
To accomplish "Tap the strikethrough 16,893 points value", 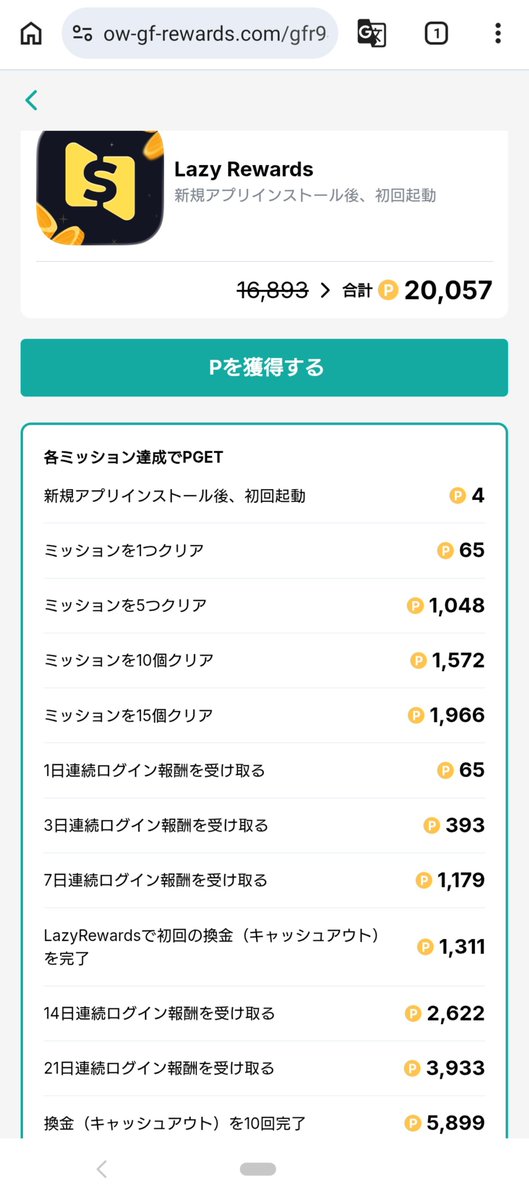I will [x=272, y=291].
